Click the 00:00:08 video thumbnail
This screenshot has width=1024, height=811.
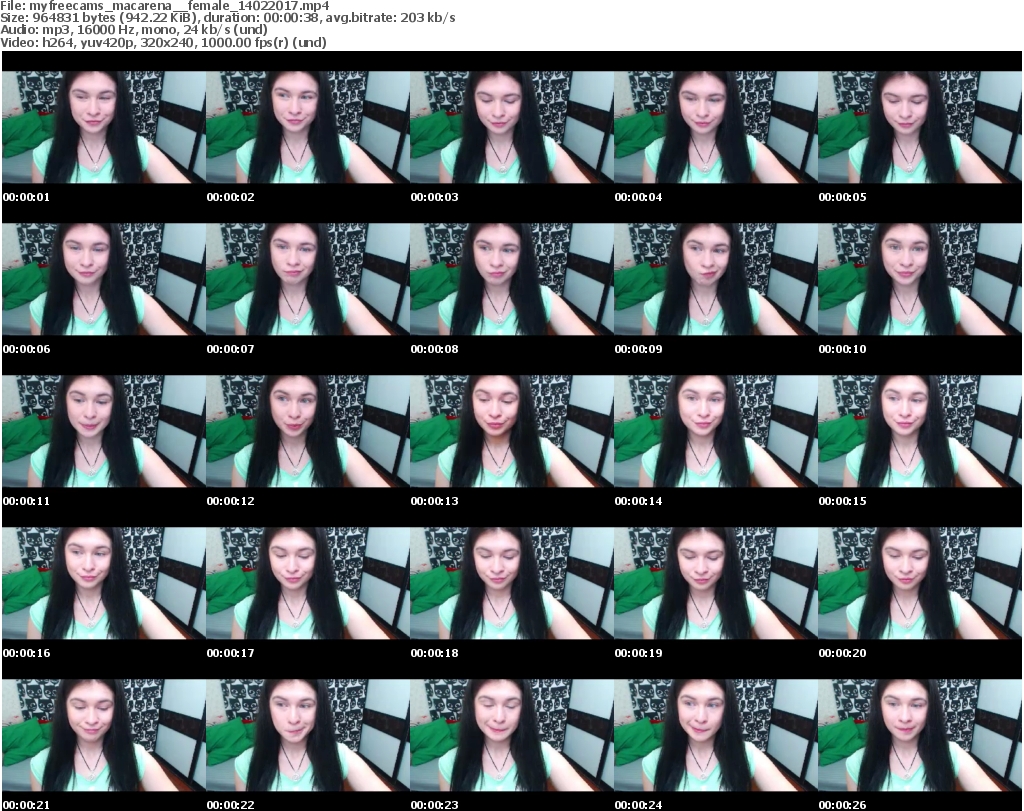[511, 279]
